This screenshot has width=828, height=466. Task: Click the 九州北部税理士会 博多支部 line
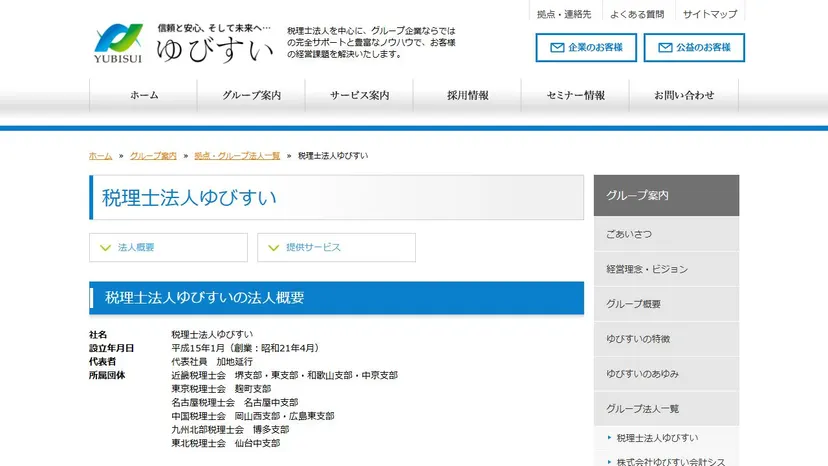[230, 430]
